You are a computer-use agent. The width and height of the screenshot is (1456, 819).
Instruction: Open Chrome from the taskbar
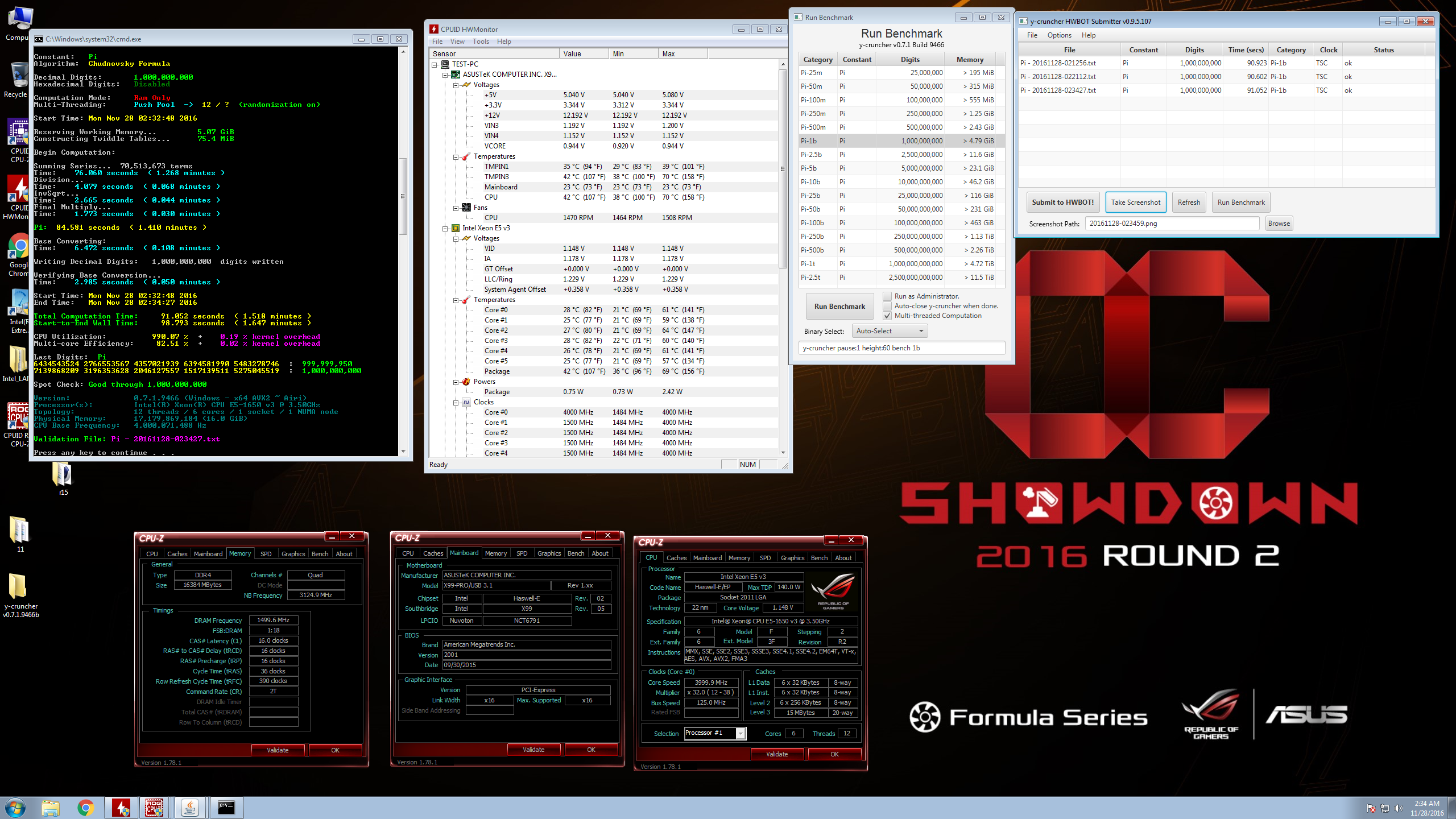click(86, 808)
